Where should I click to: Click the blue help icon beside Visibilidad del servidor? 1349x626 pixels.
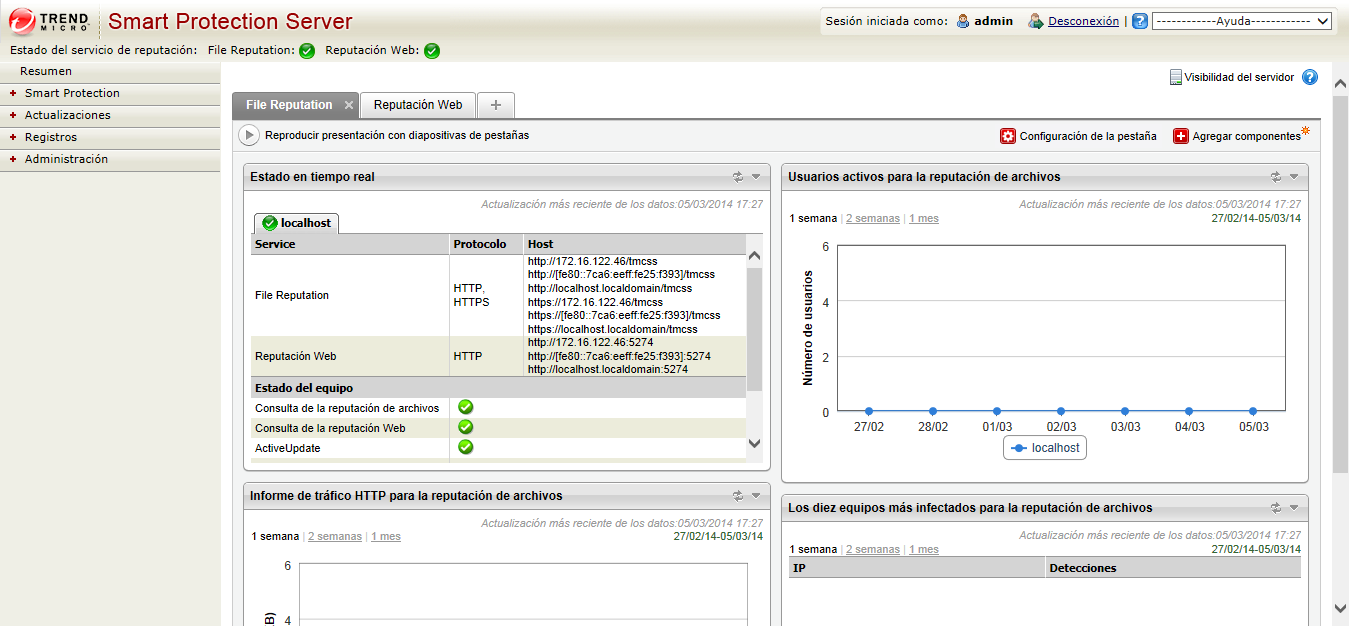[1310, 77]
